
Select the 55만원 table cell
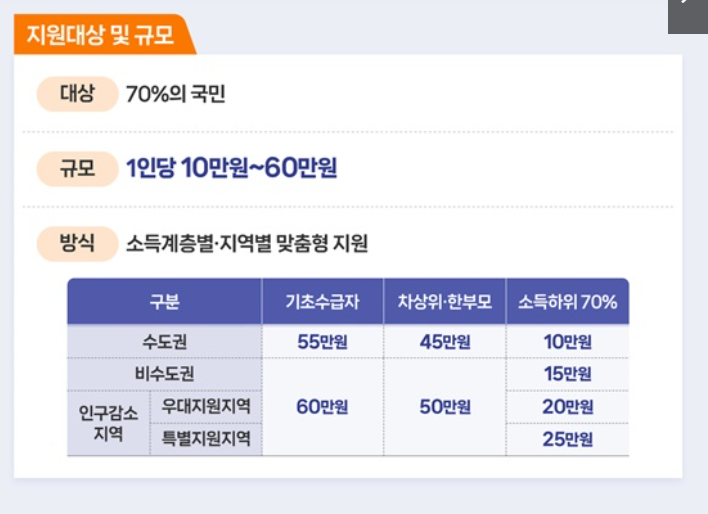[x=322, y=341]
